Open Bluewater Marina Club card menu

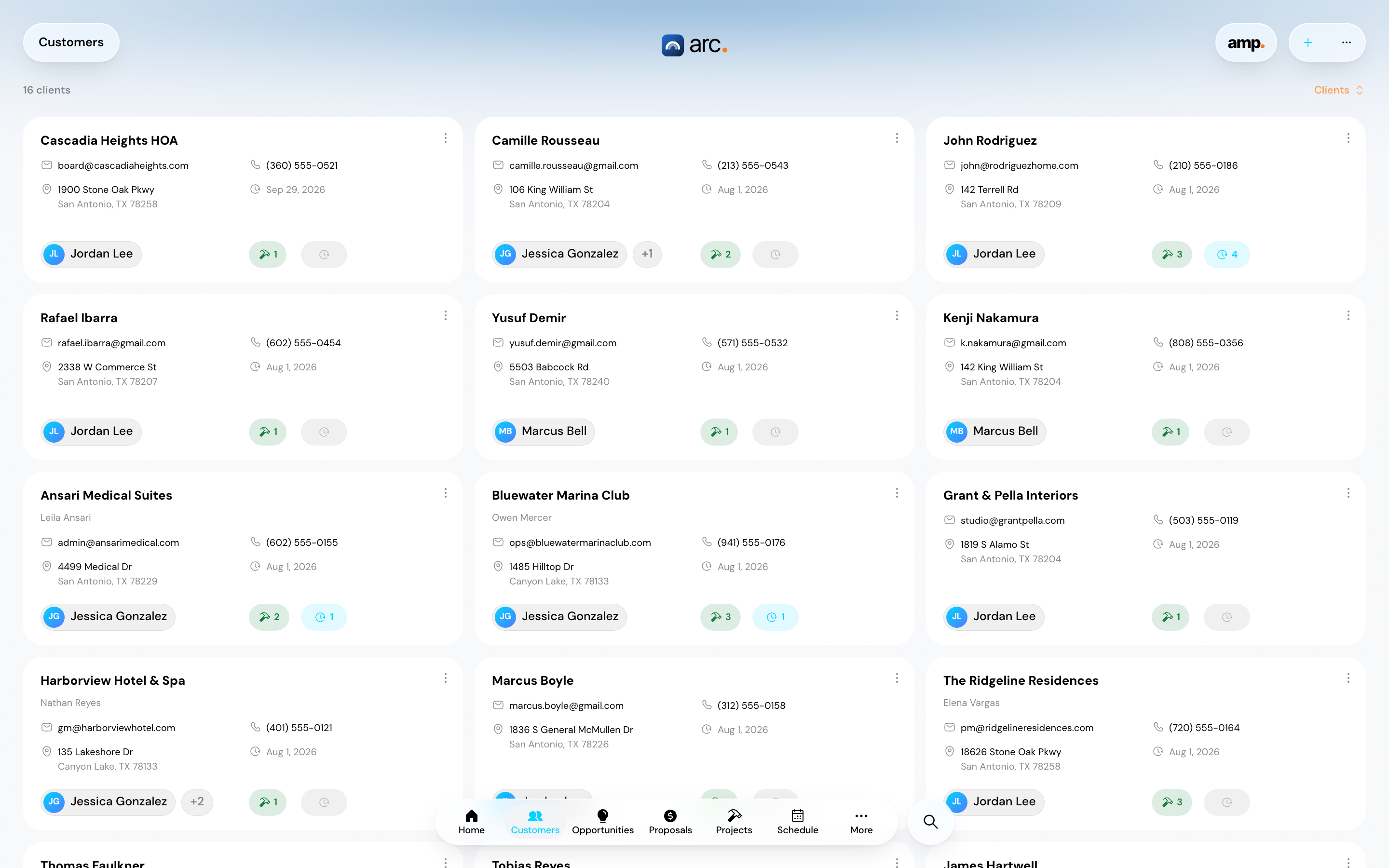(897, 493)
